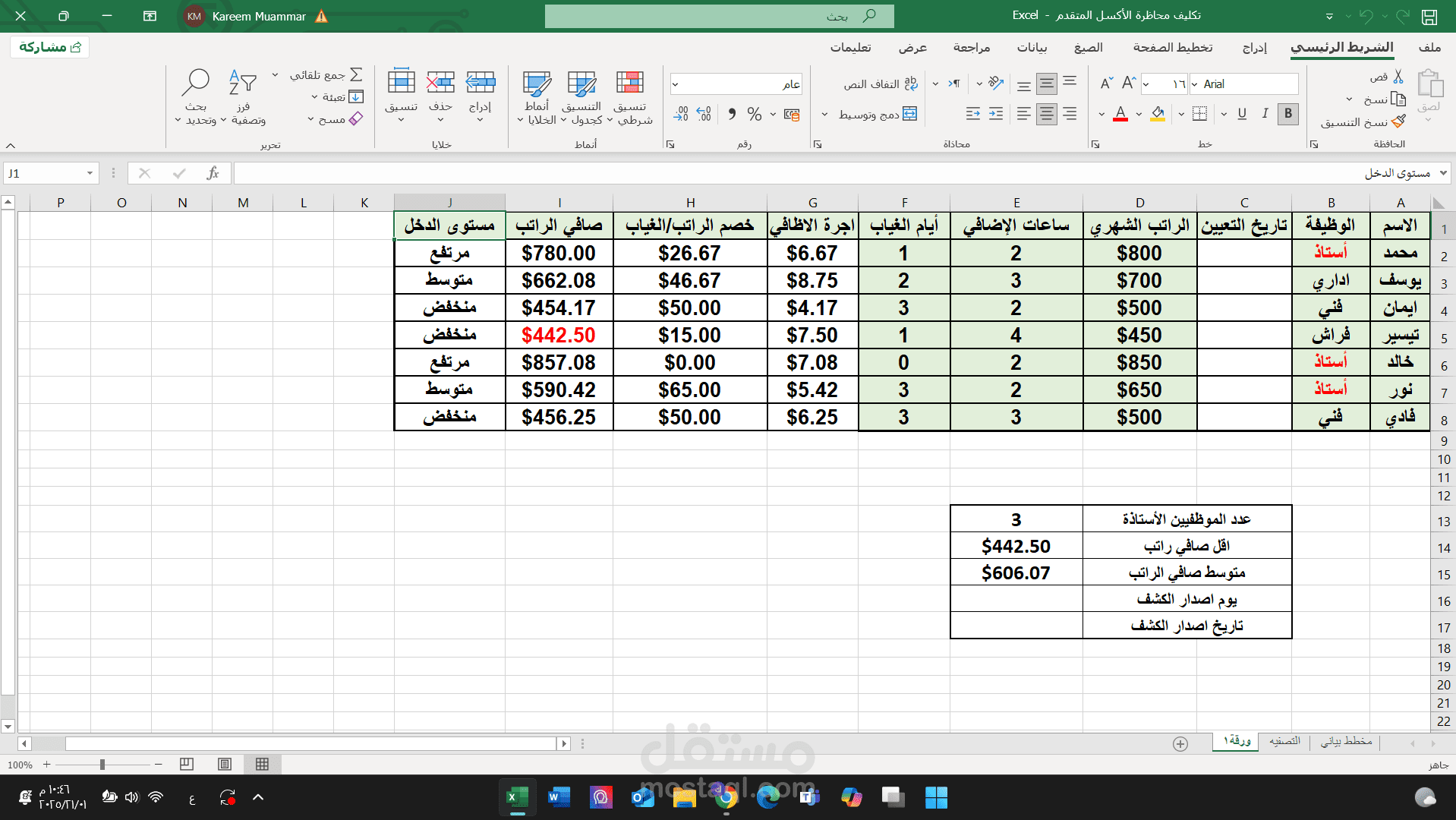The height and width of the screenshot is (820, 1456).
Task: Click the Share button (مشاركة)
Action: 50,47
